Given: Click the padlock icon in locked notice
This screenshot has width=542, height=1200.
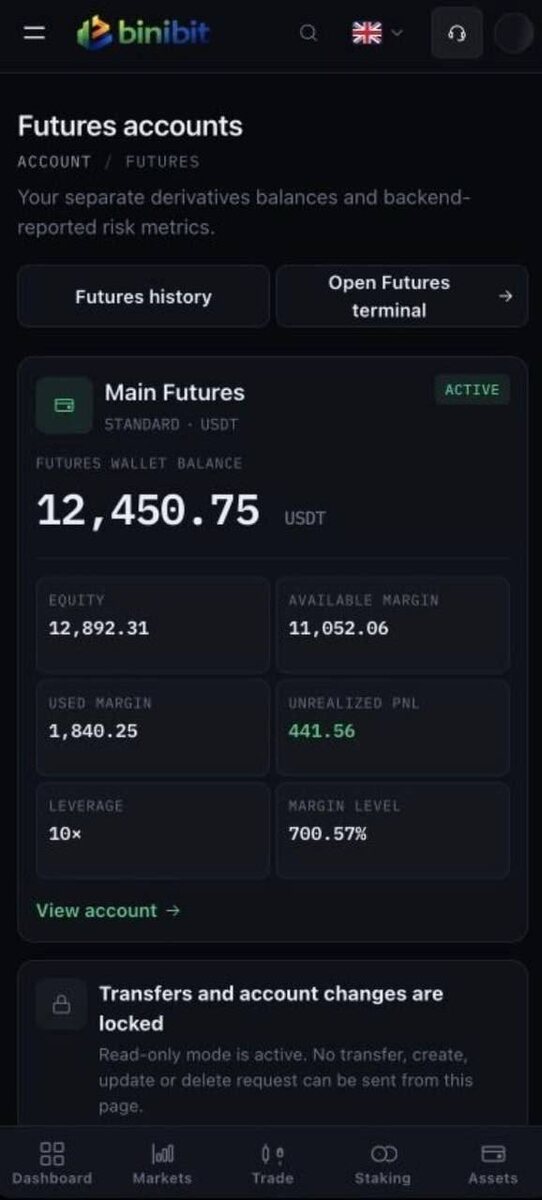Looking at the screenshot, I should [x=61, y=1004].
